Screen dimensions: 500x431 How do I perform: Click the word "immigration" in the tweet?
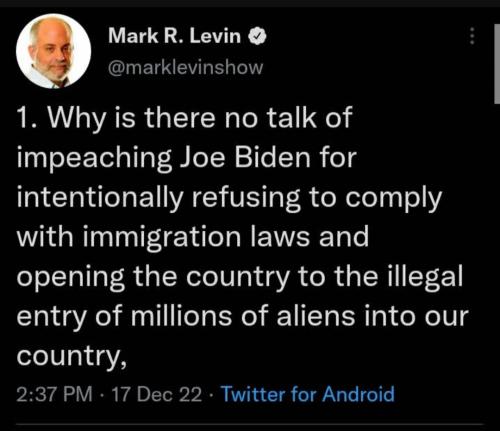point(162,238)
